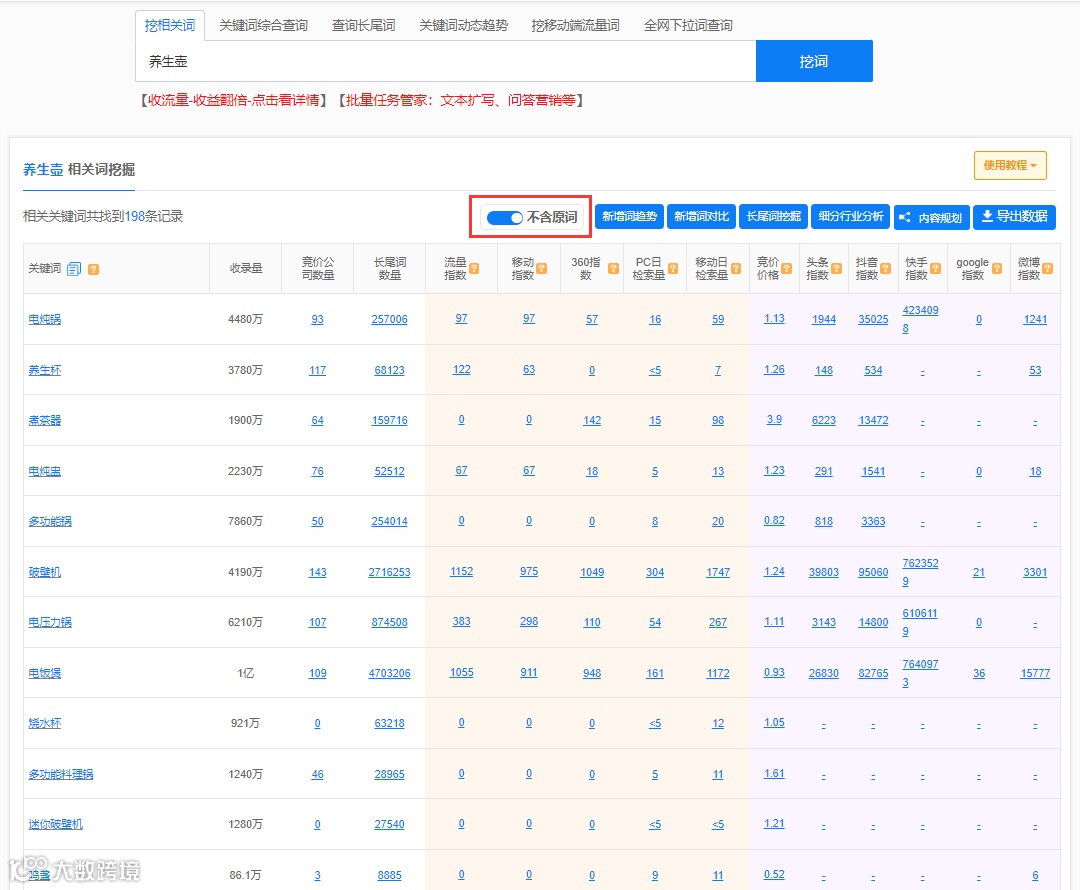Open keyword link 养生杯
The image size is (1080, 890).
(x=45, y=370)
